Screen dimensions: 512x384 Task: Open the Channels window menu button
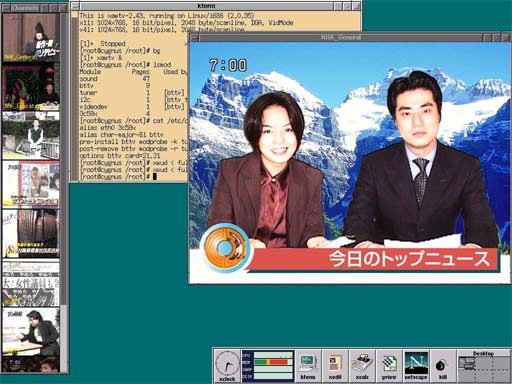[6, 7]
